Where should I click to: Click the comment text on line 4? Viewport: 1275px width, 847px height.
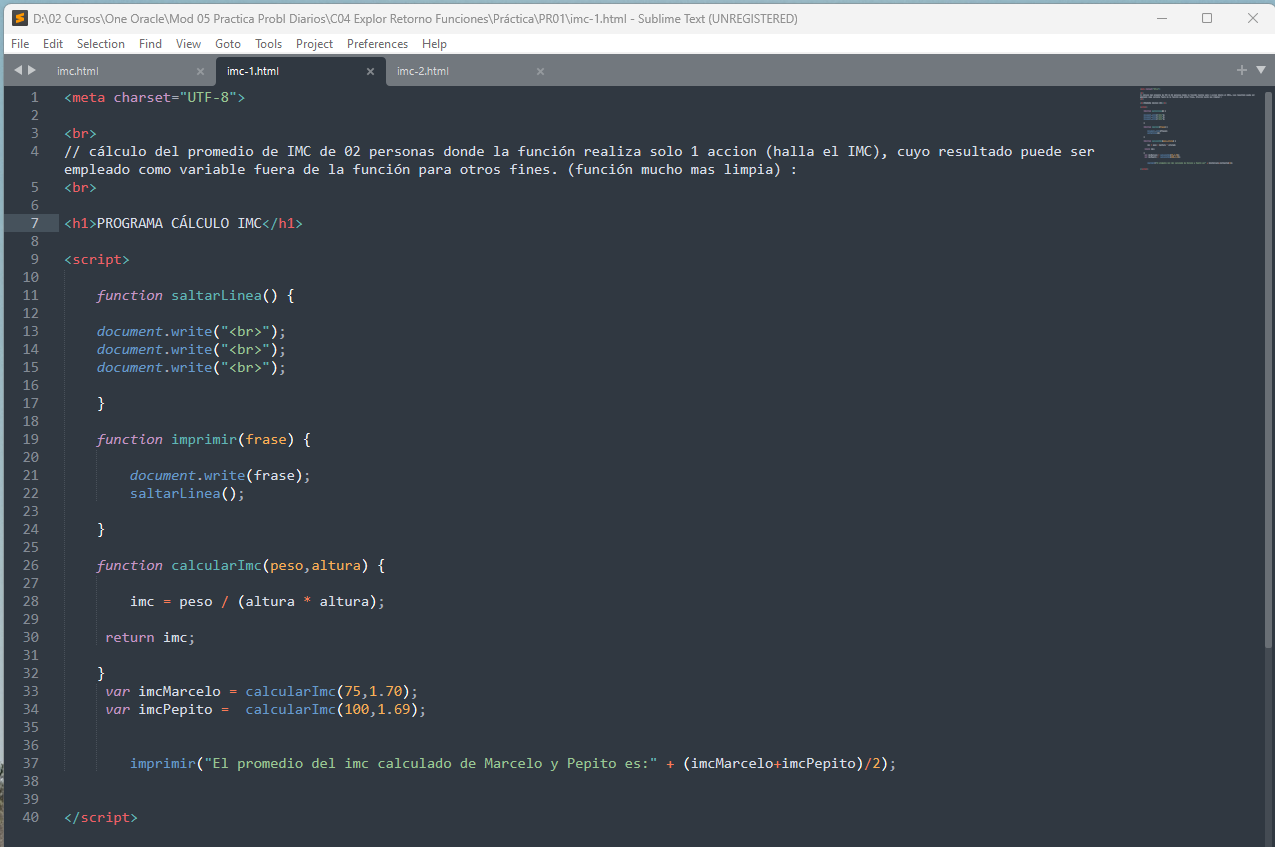[579, 160]
